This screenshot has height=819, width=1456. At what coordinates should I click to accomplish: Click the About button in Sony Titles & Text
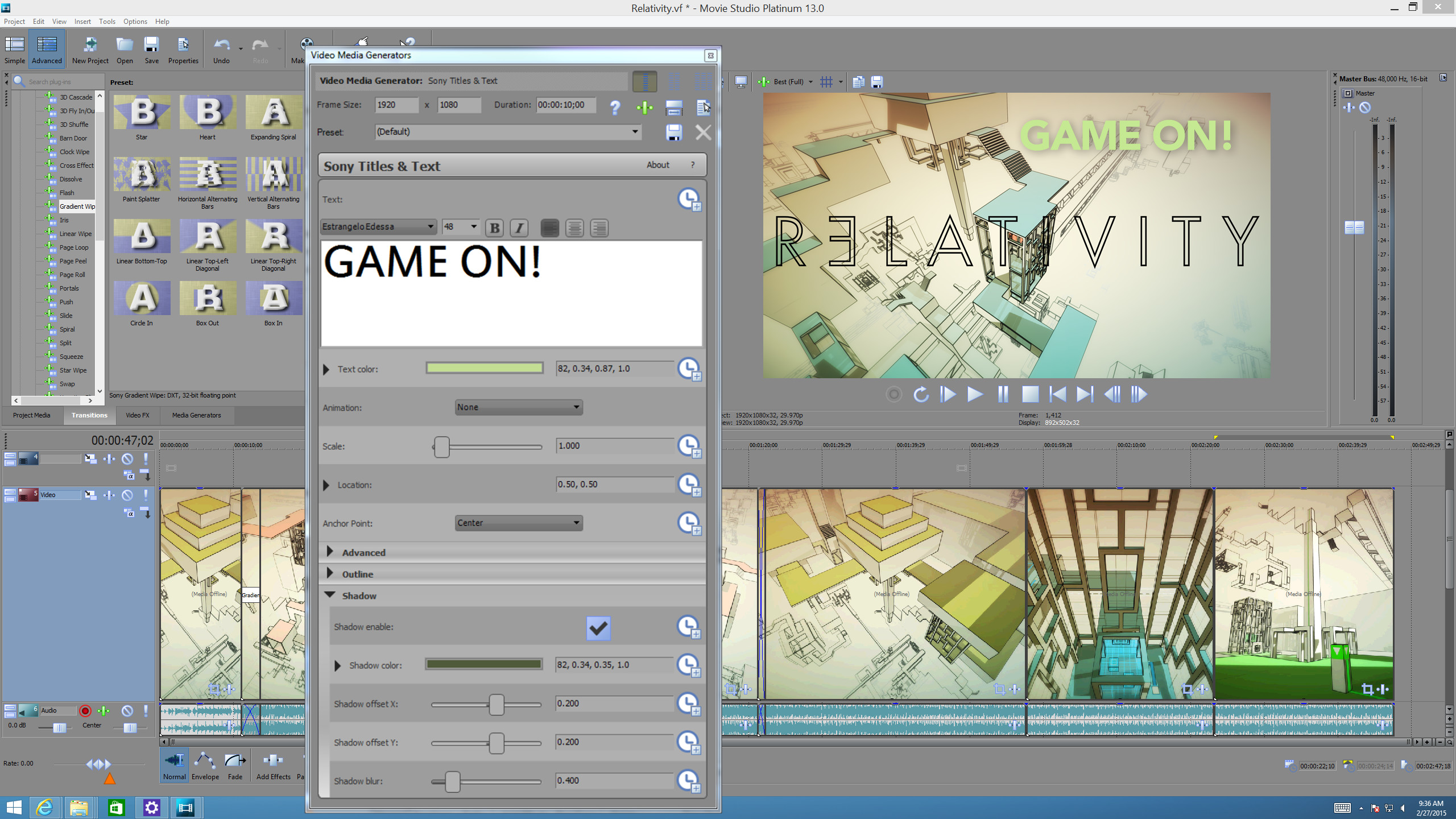657,165
